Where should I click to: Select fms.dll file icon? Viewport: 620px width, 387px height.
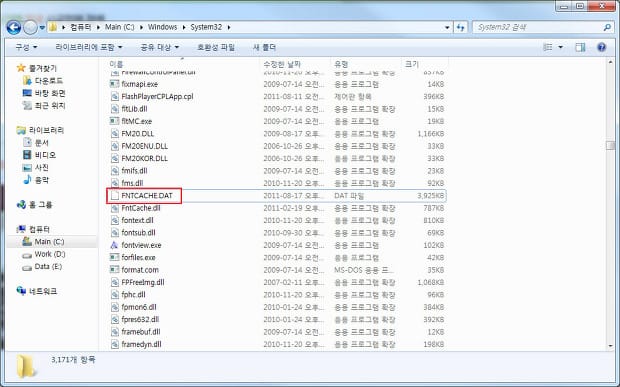[x=114, y=183]
